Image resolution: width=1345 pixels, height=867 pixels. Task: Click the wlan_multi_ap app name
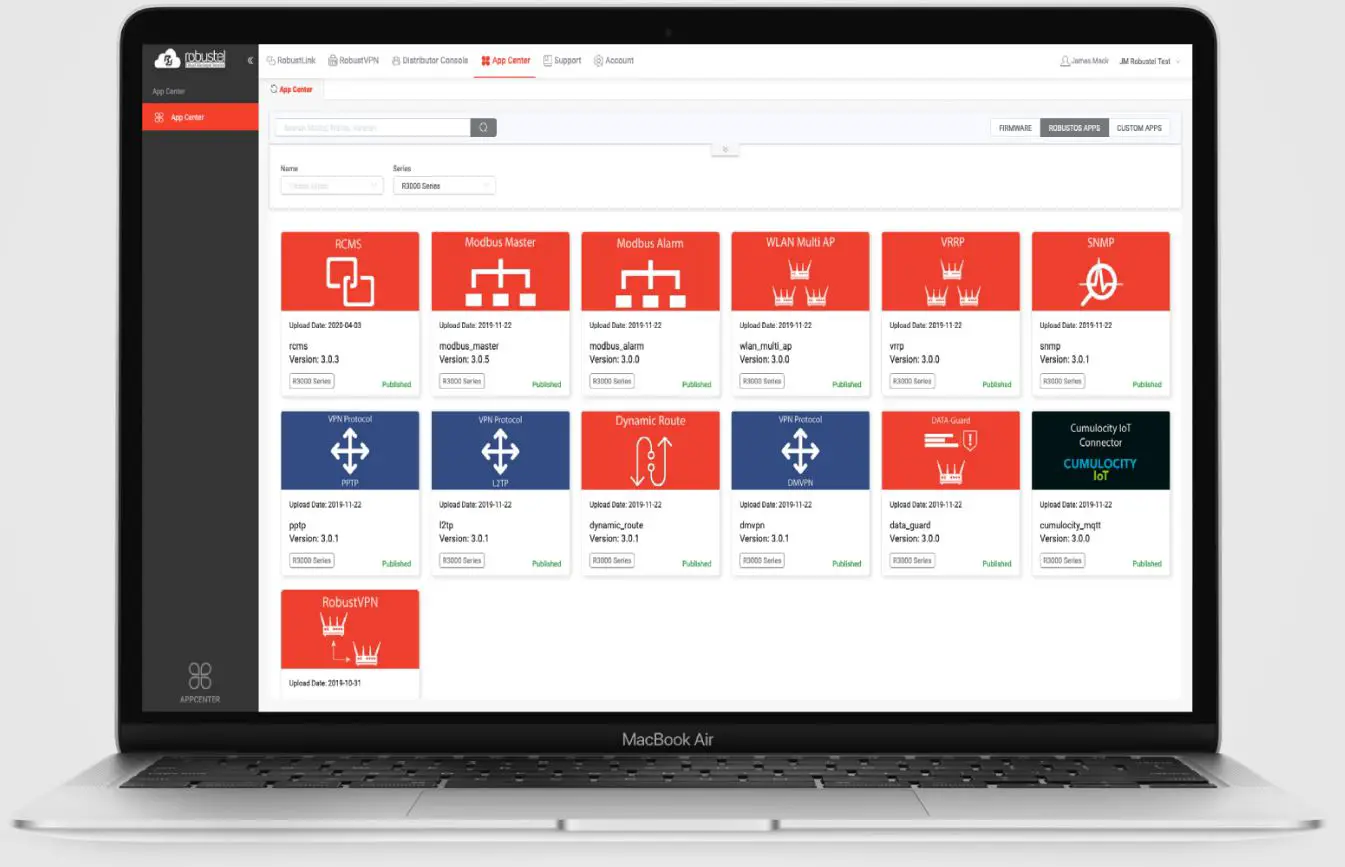click(765, 346)
